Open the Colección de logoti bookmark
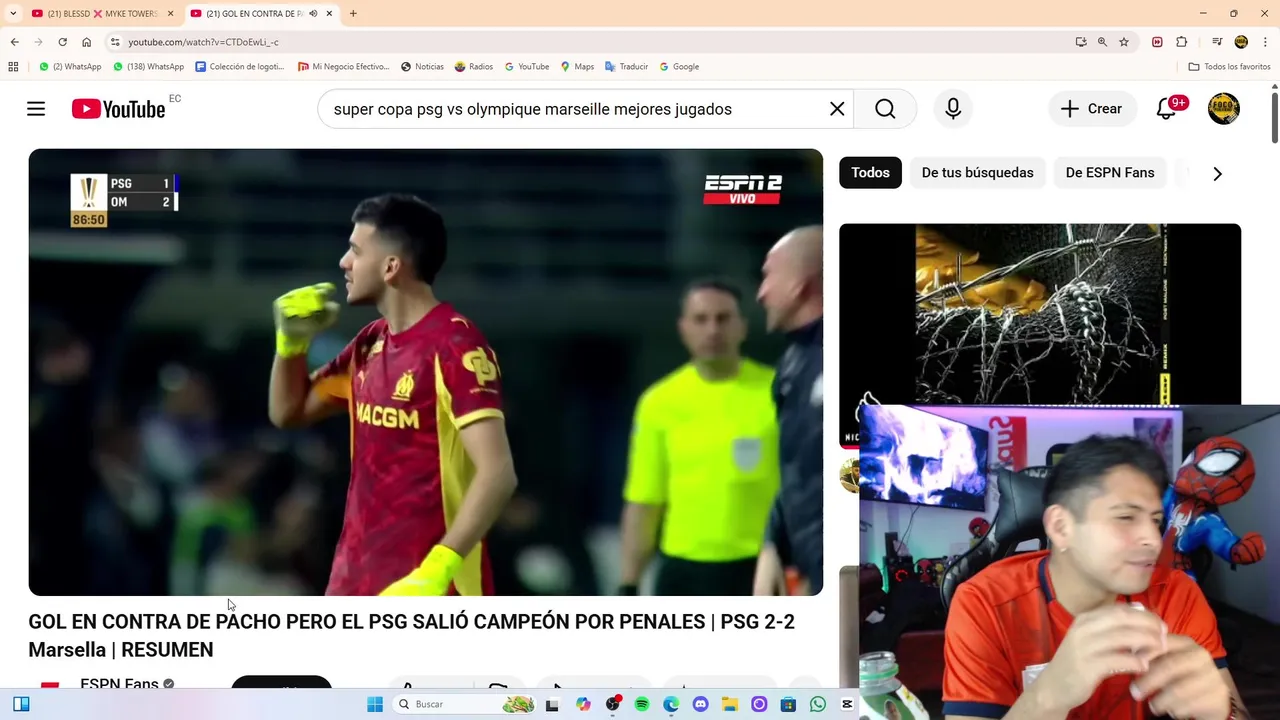1280x720 pixels. [240, 67]
